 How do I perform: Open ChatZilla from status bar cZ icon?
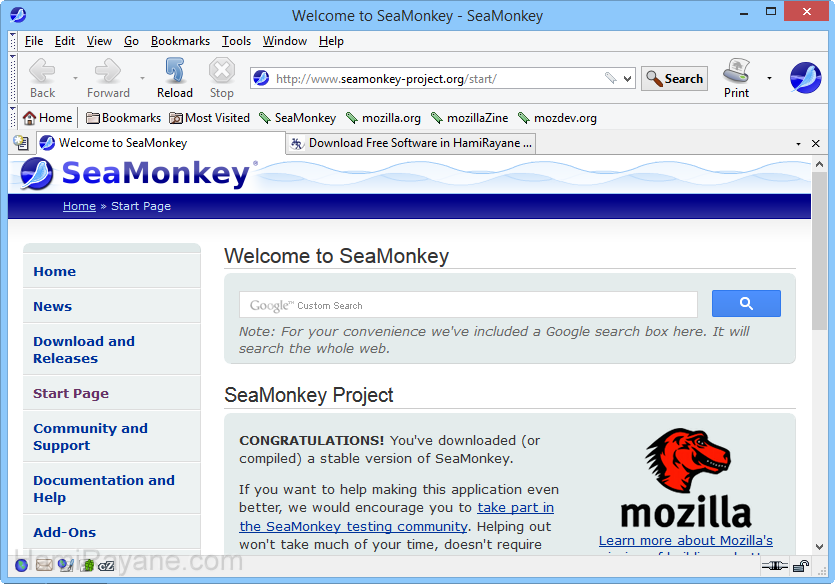click(106, 565)
